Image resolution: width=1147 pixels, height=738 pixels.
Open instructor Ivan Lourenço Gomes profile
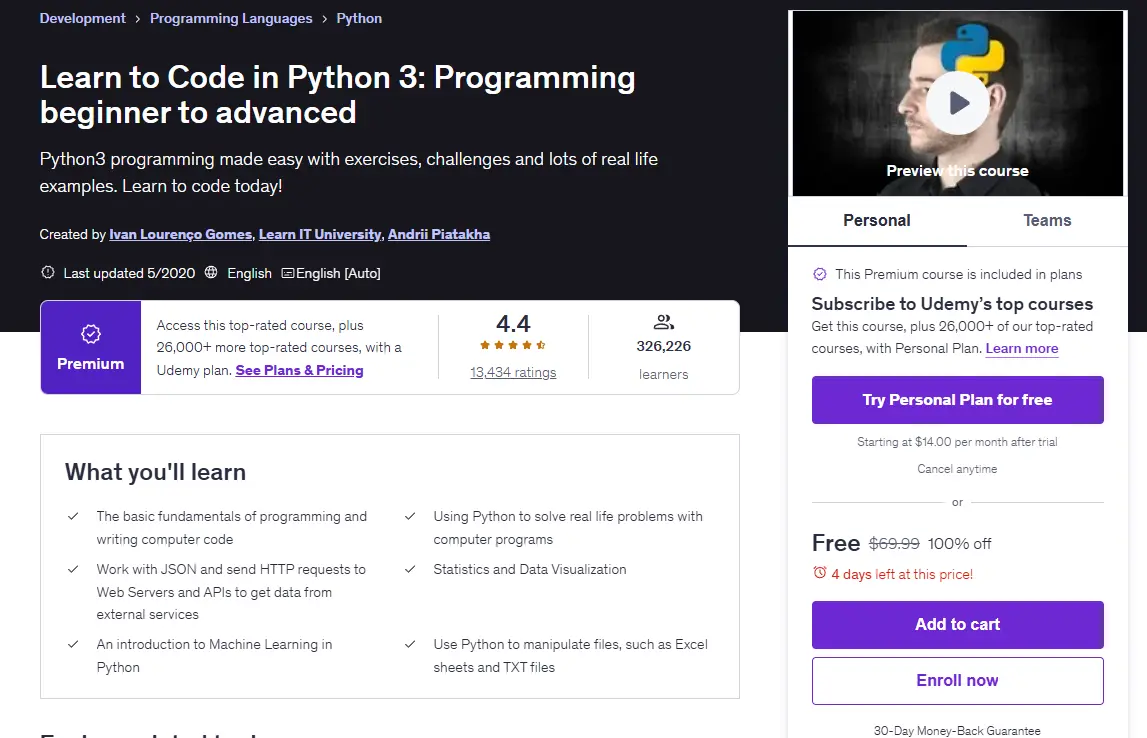tap(181, 234)
